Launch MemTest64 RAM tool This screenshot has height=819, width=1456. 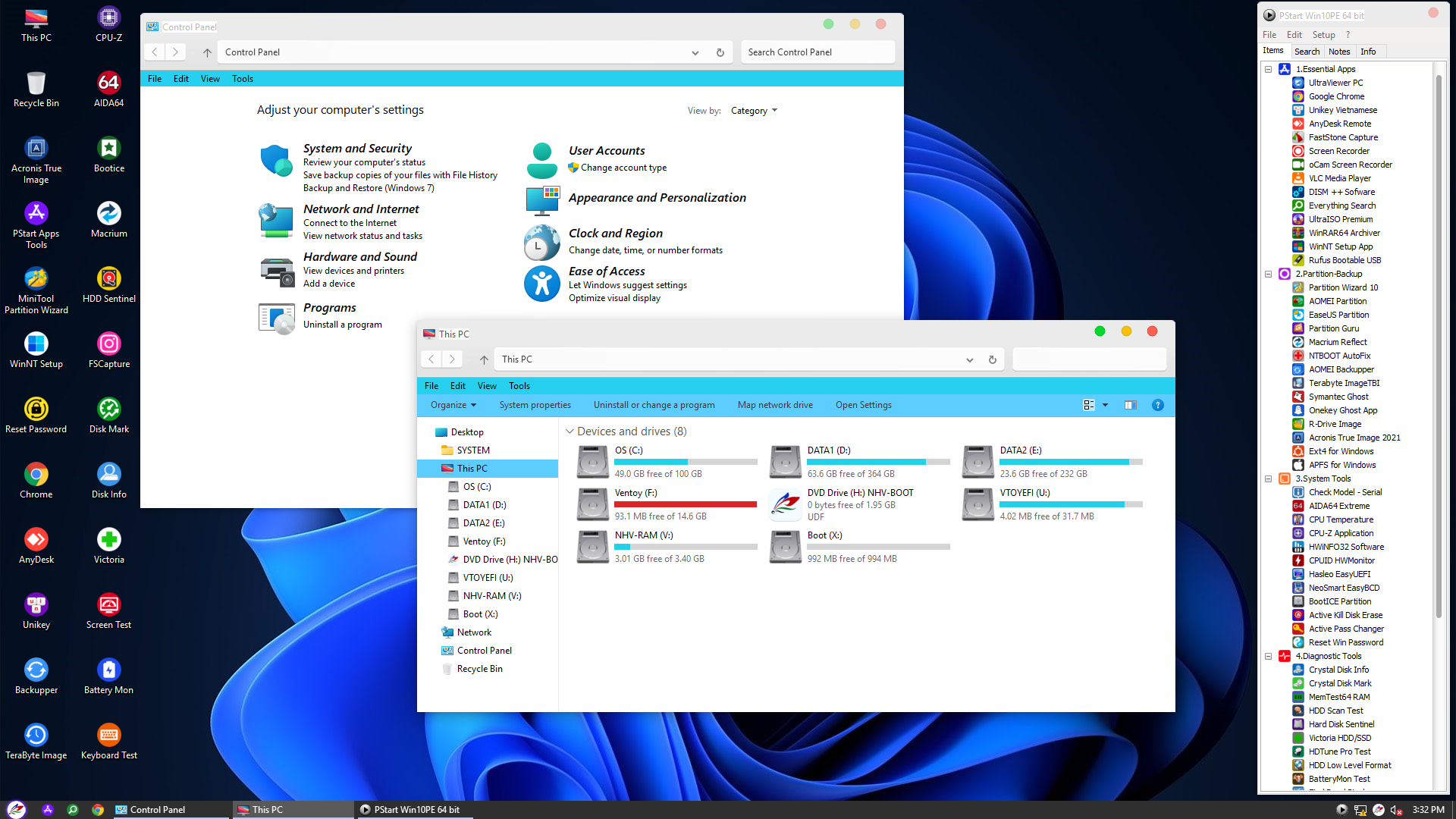[1339, 696]
